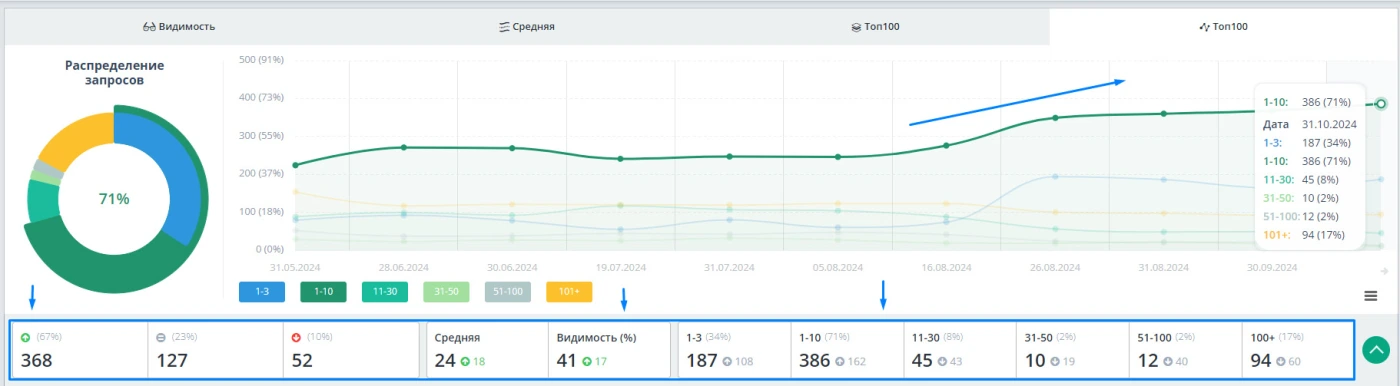Open the Видимость tab
This screenshot has width=1400, height=386.
pos(178,27)
